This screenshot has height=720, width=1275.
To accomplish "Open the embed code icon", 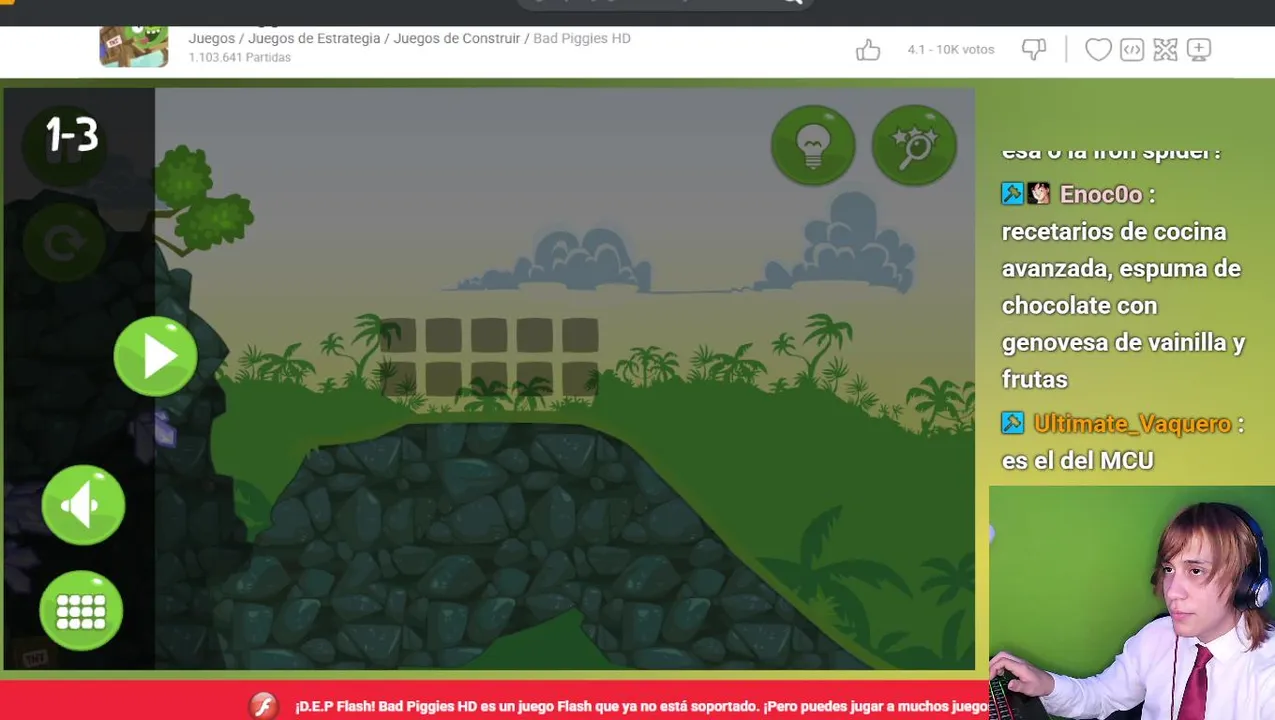I will (x=1132, y=50).
